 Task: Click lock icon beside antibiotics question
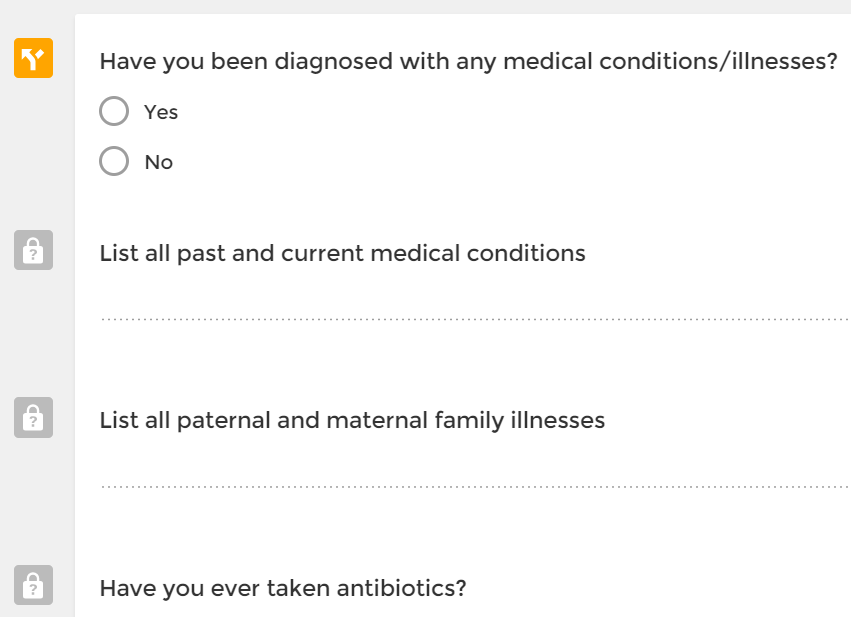click(x=33, y=585)
